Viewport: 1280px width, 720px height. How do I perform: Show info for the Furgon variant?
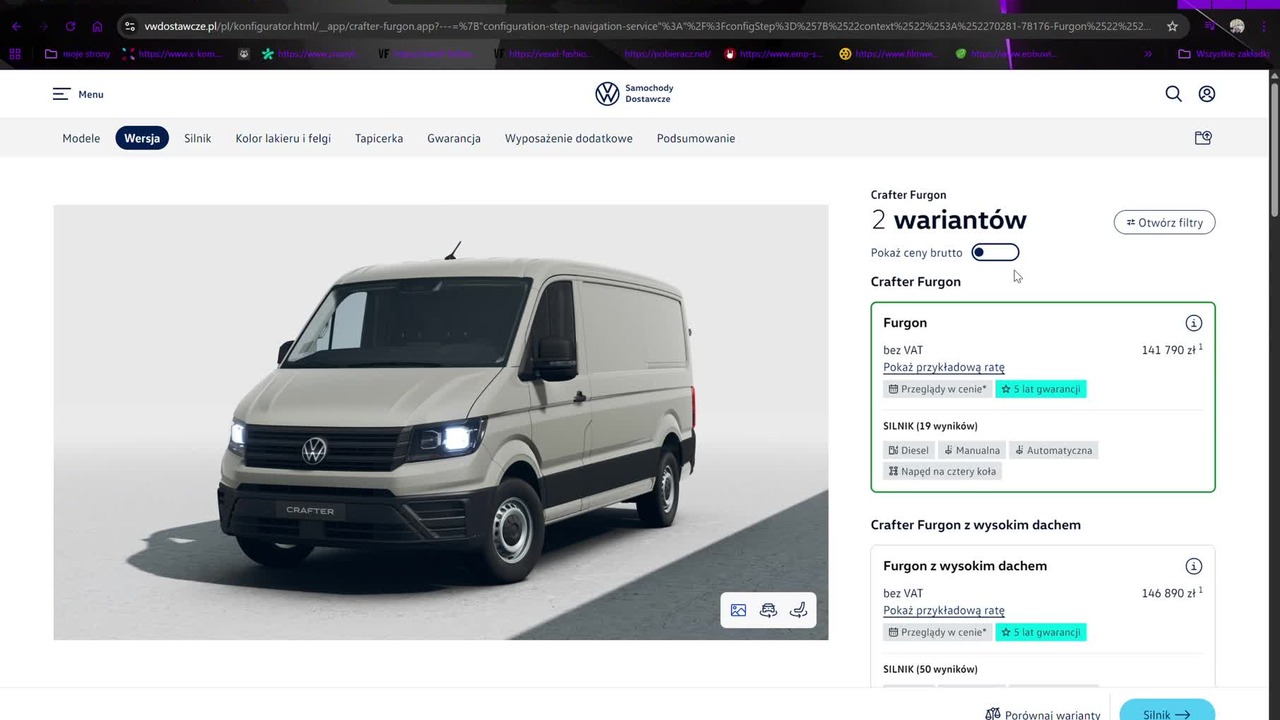coord(1193,323)
